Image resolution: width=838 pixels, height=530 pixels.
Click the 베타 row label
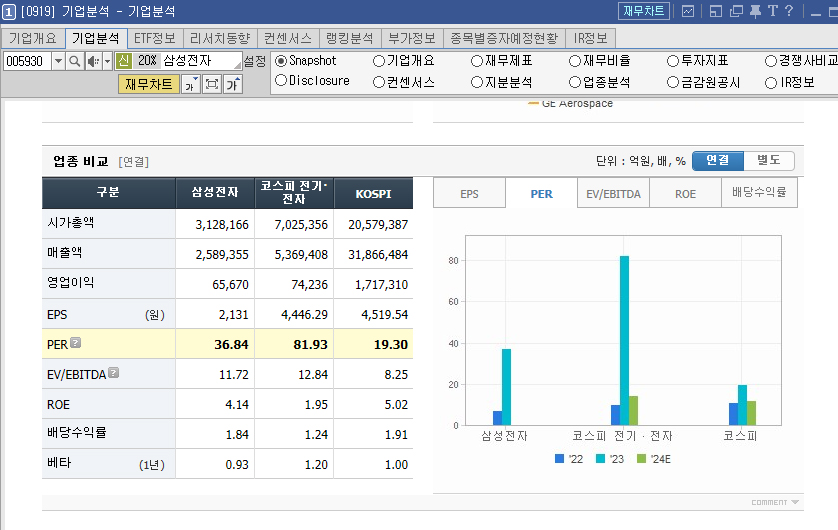point(59,463)
